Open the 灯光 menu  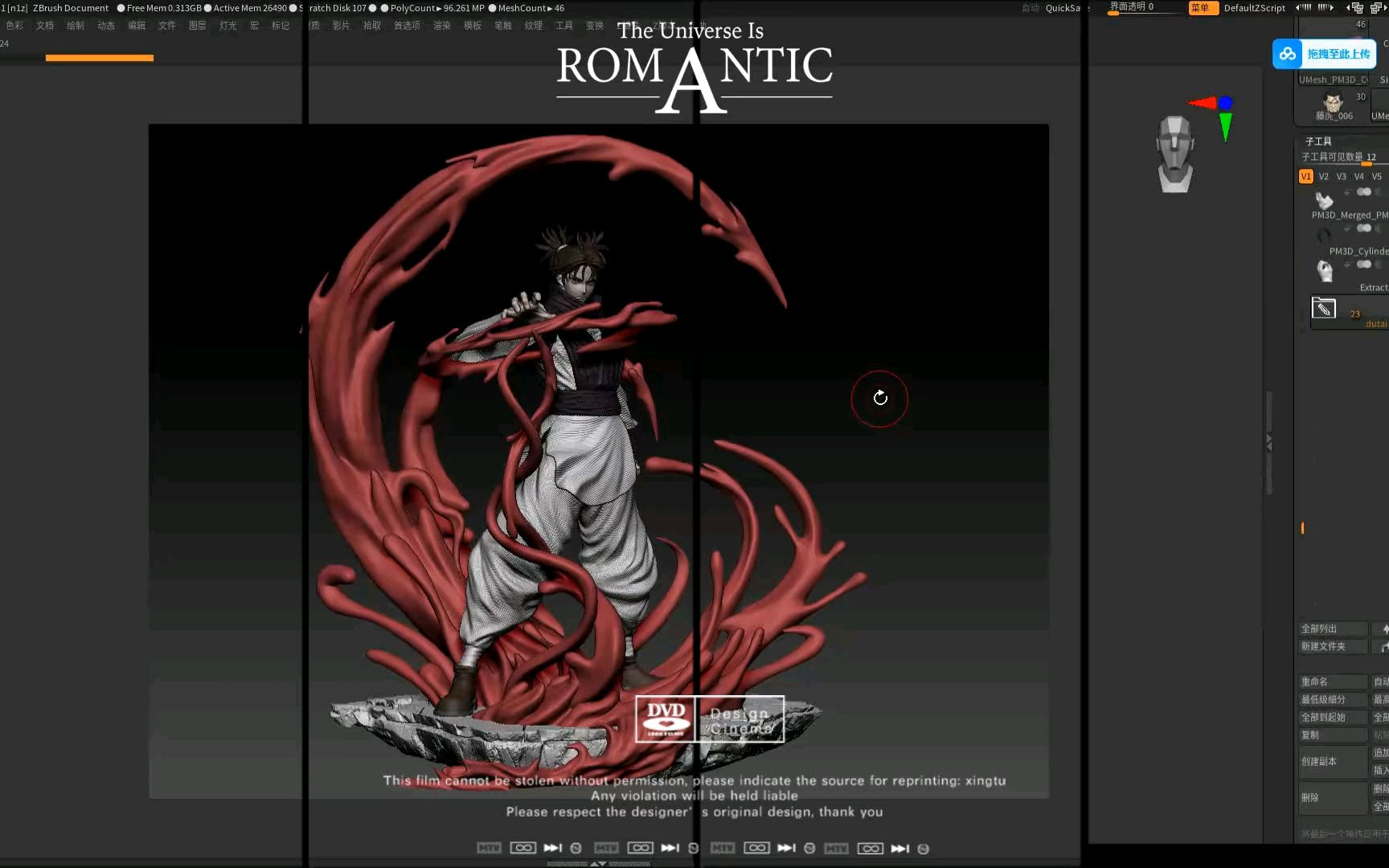tap(228, 26)
